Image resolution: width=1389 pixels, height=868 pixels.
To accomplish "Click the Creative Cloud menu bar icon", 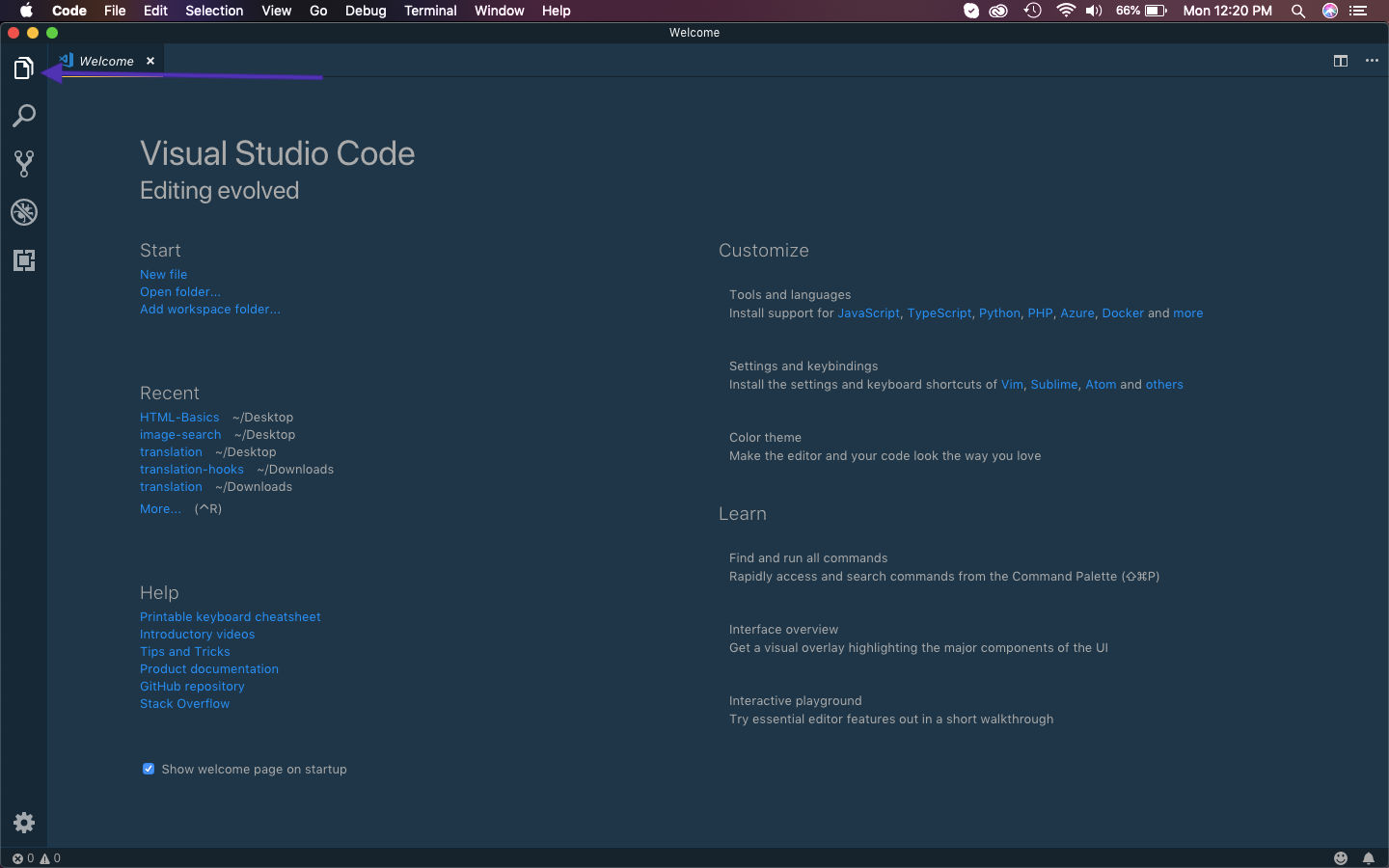I will (x=999, y=11).
